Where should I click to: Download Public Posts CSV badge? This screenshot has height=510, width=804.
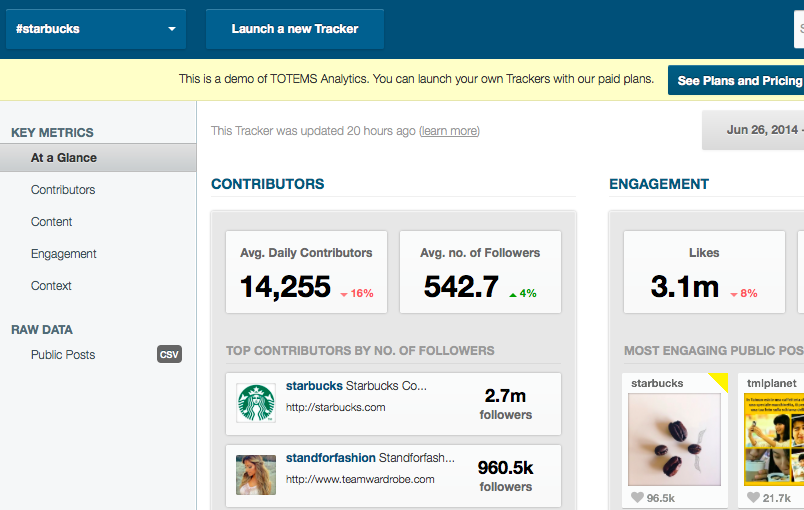click(169, 355)
